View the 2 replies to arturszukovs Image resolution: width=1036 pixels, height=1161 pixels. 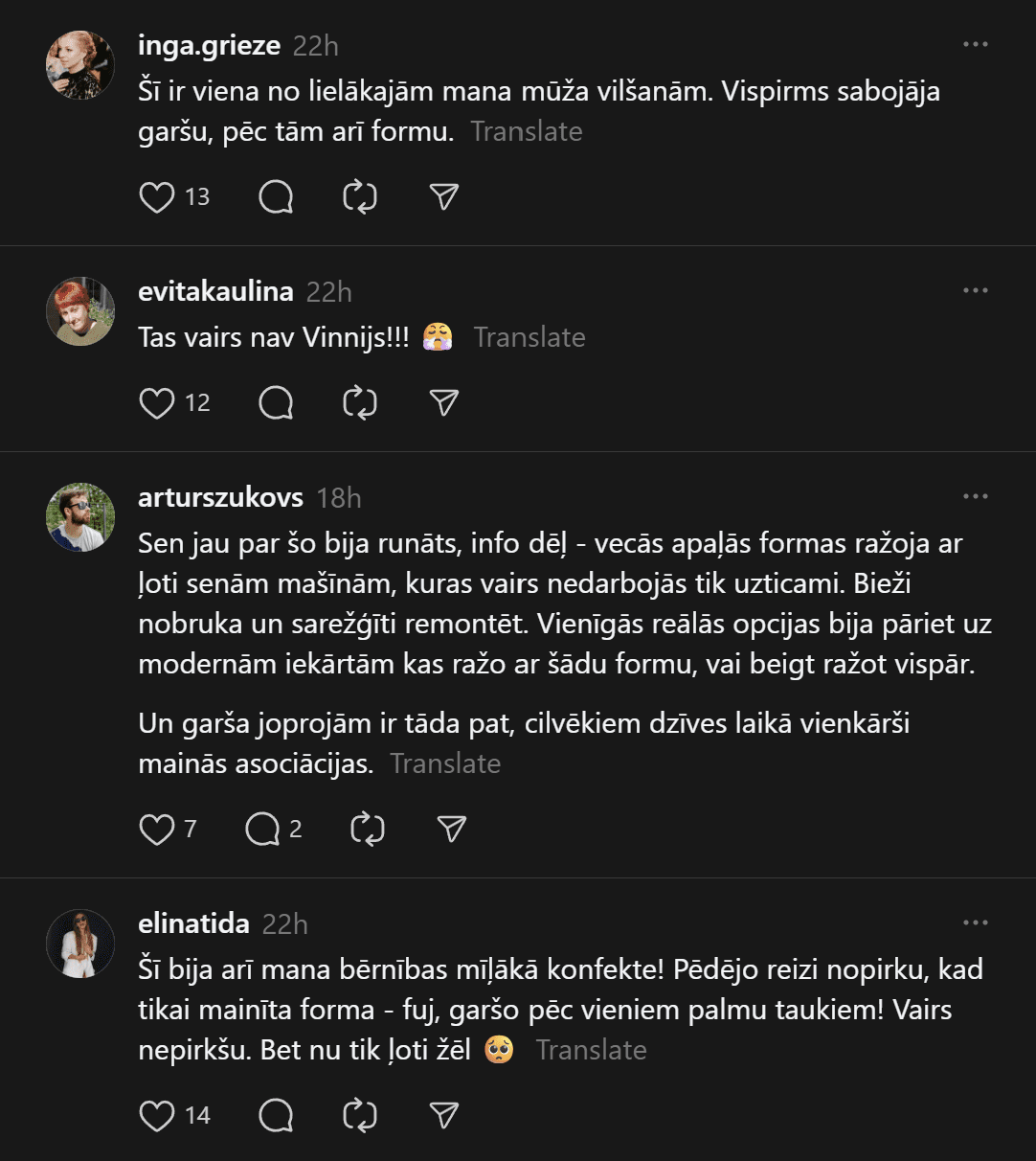(273, 830)
